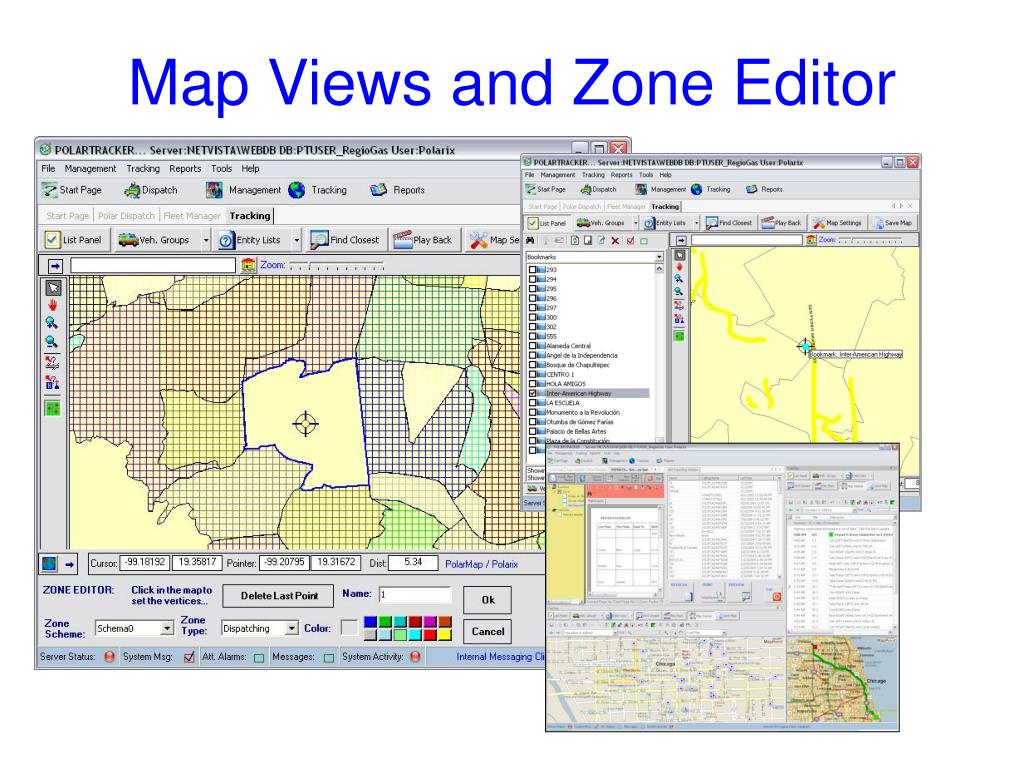Open Map Settings in the bookmarks window
The height and width of the screenshot is (768, 1024).
click(837, 223)
